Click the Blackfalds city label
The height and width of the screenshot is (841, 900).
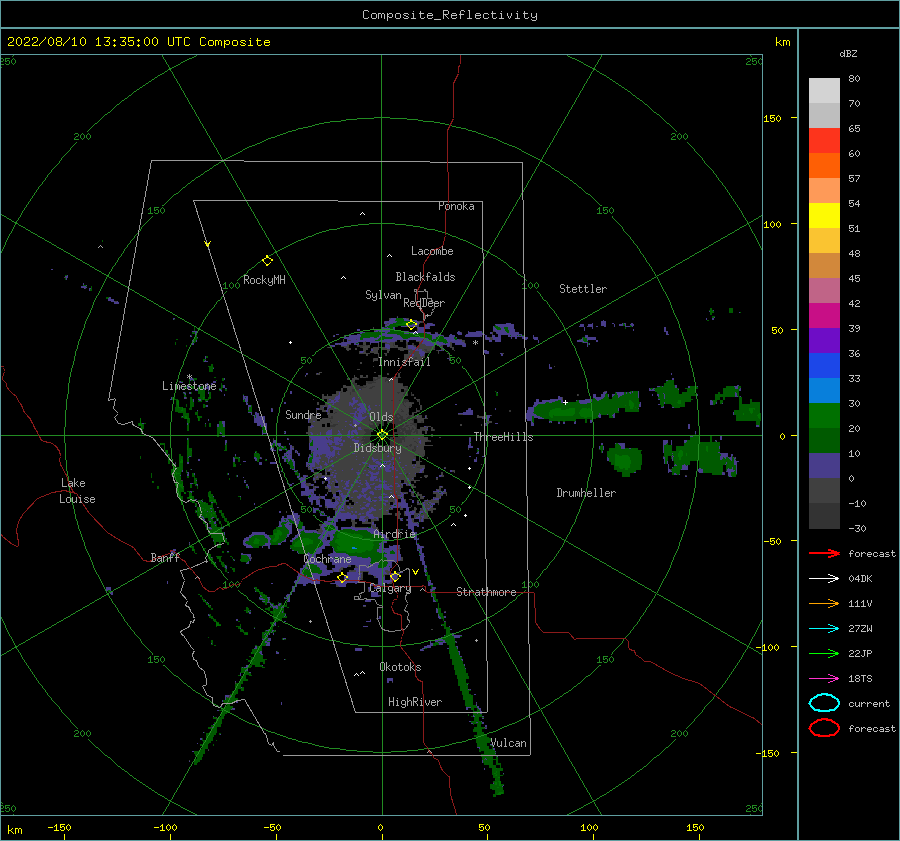click(x=425, y=277)
